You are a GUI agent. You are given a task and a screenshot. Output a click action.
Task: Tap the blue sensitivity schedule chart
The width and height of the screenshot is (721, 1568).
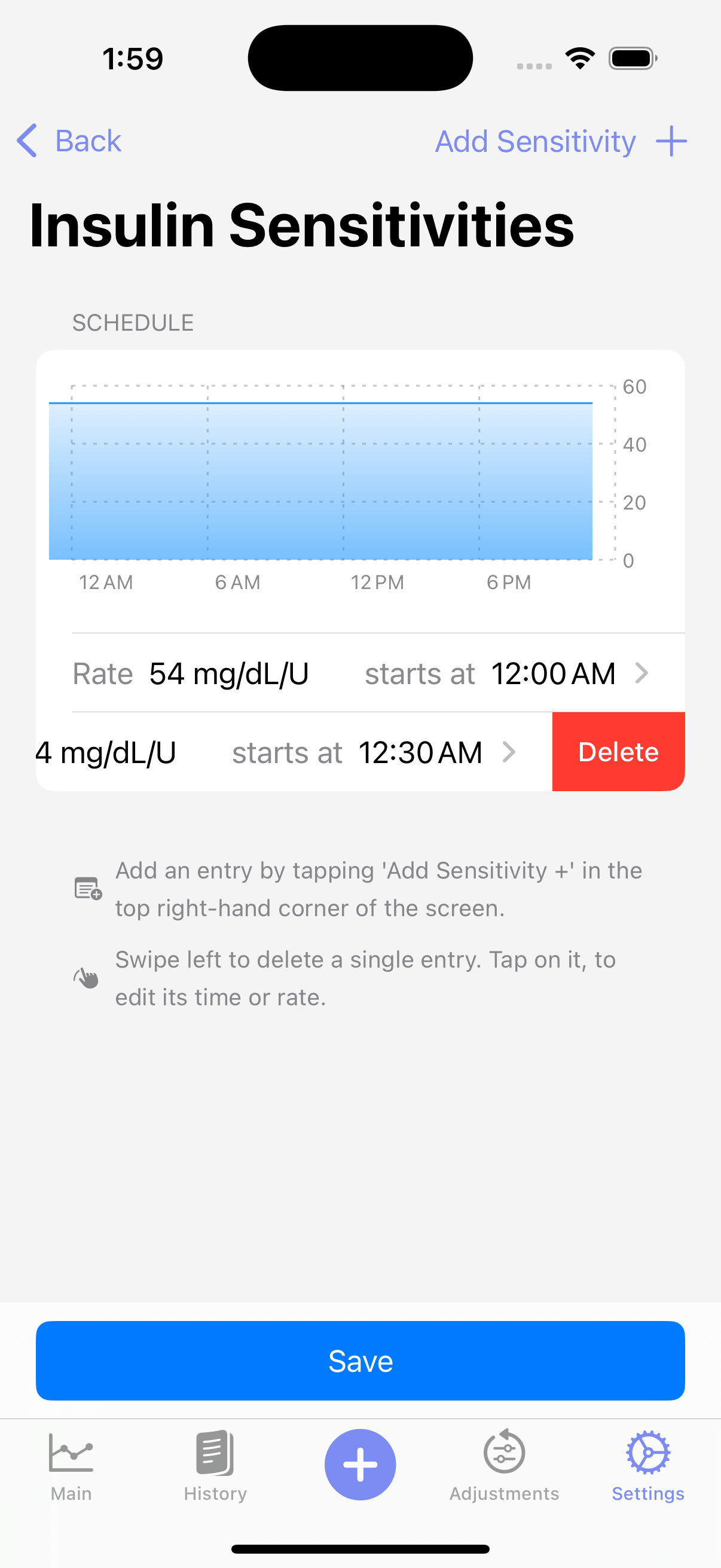coord(320,481)
